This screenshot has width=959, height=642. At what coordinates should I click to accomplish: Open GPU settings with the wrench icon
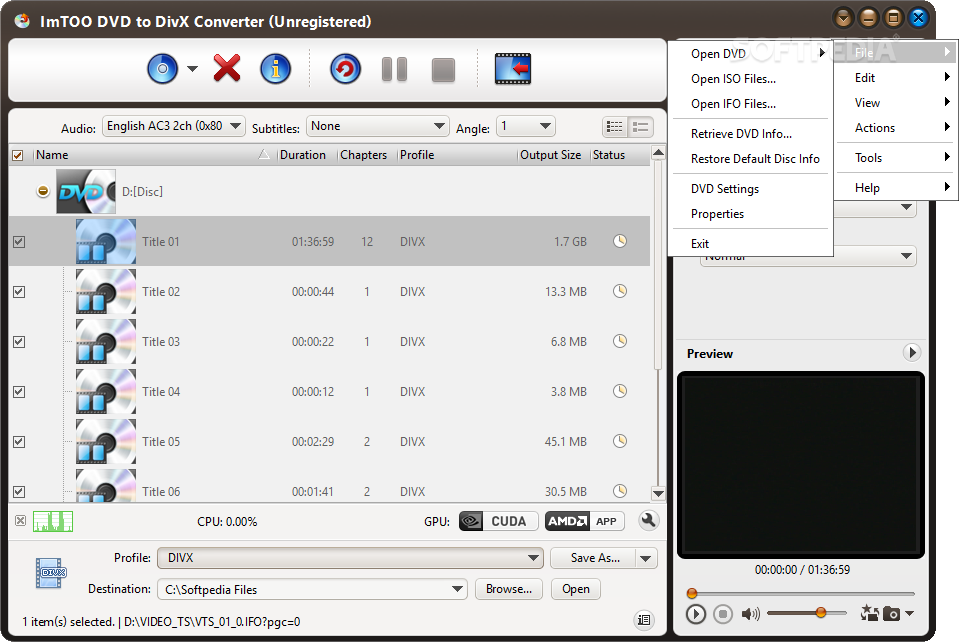[x=648, y=520]
